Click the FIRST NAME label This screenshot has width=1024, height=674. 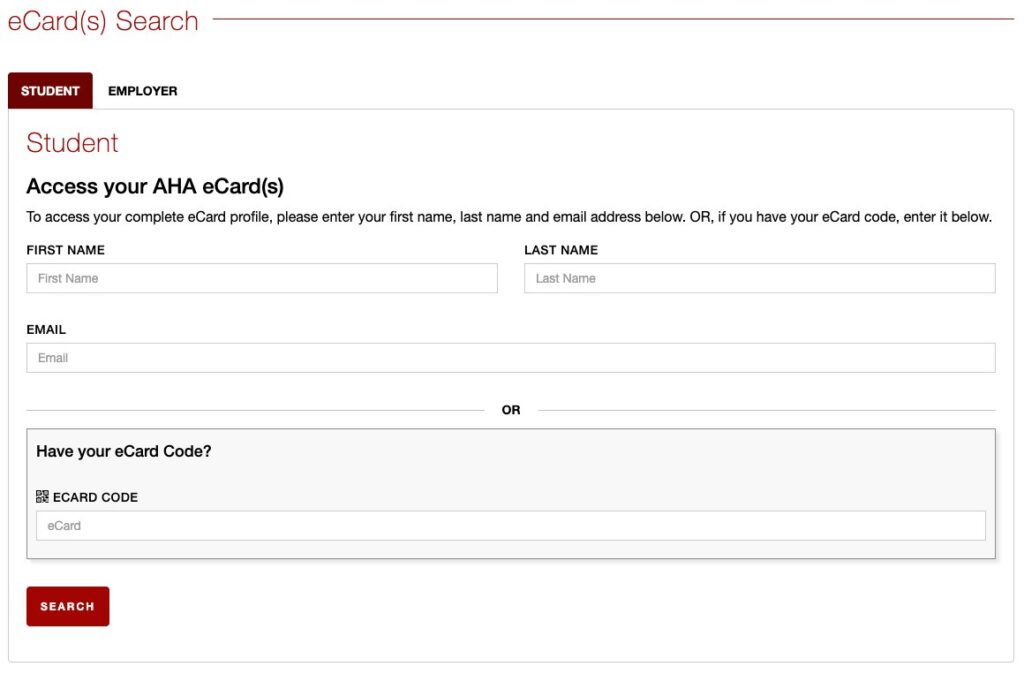tap(65, 250)
